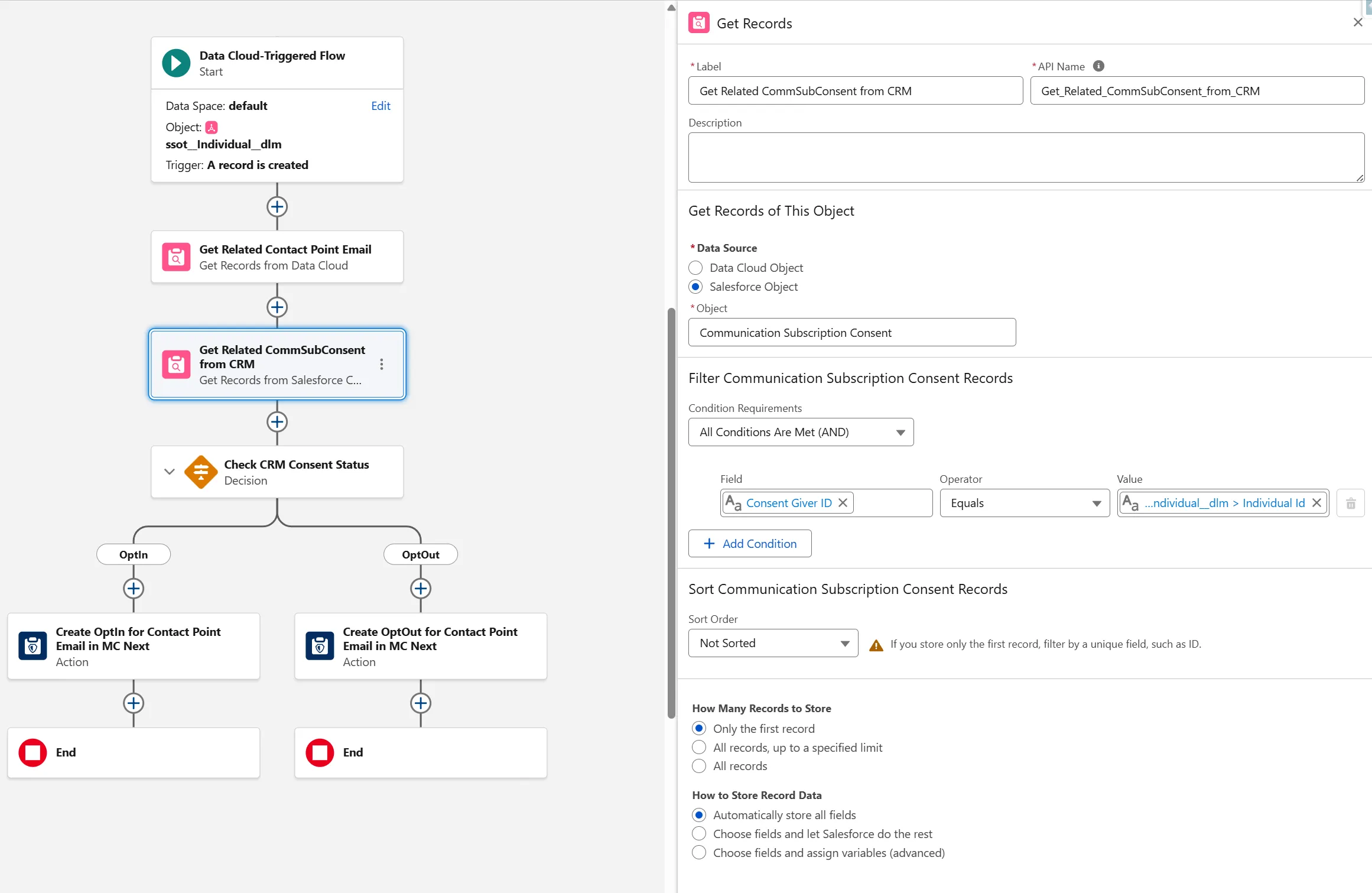Click the red End icon under OptOut
The image size is (1372, 893).
point(320,753)
